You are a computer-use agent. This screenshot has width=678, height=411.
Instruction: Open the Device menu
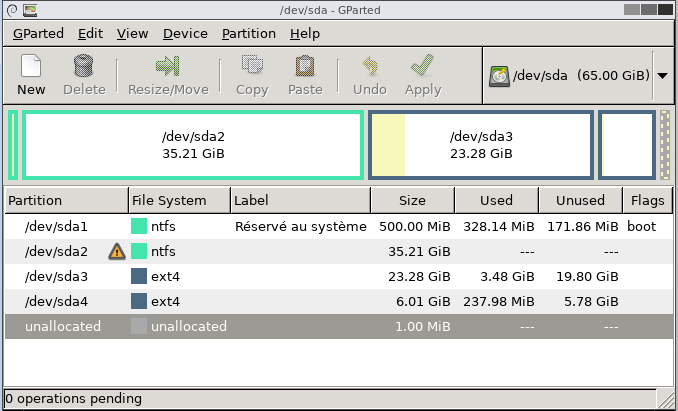pos(185,33)
